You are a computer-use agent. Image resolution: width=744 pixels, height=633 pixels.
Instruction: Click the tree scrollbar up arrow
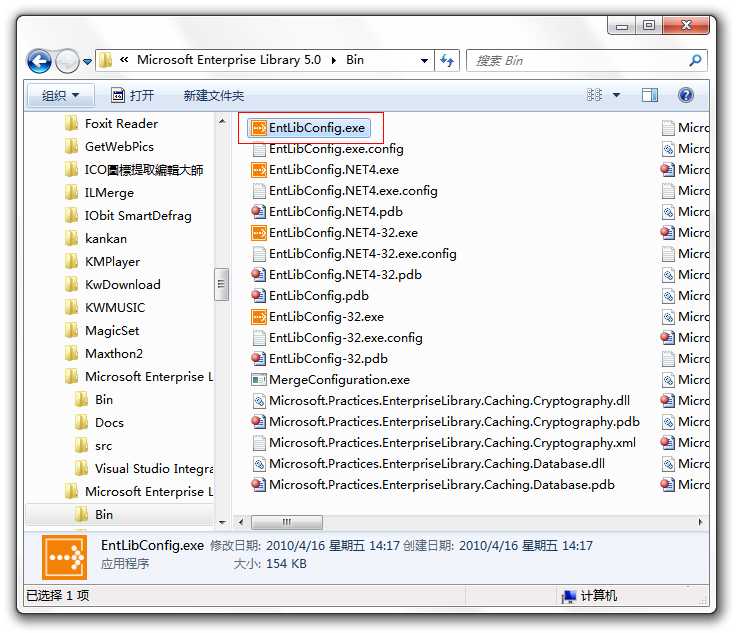222,121
